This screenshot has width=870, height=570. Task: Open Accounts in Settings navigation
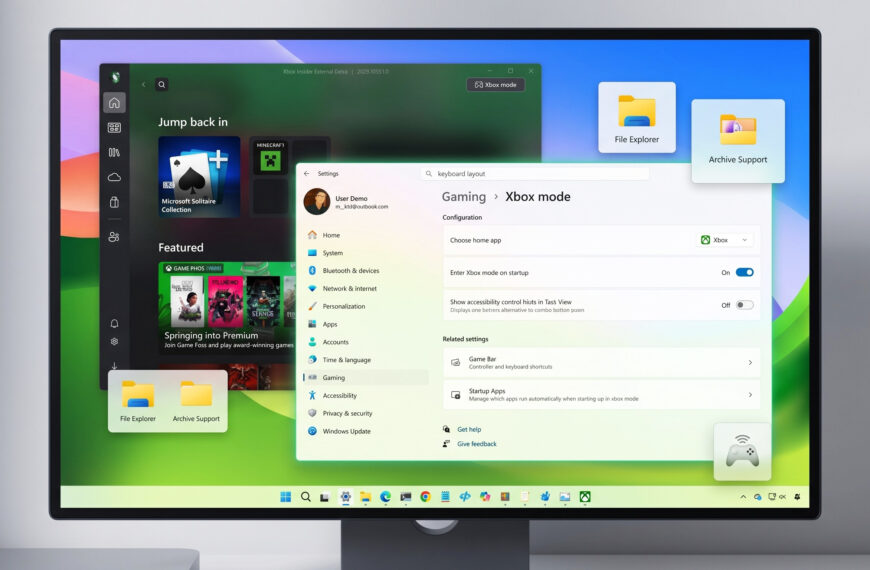pyautogui.click(x=366, y=342)
